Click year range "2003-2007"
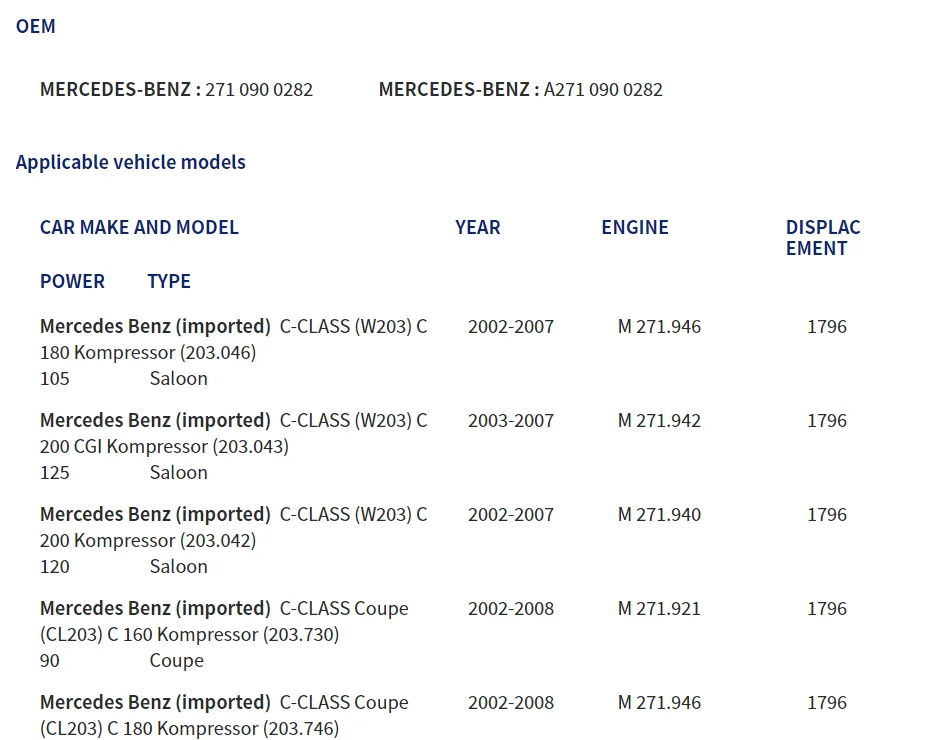Screen dimensions: 929x740 pyautogui.click(x=511, y=421)
